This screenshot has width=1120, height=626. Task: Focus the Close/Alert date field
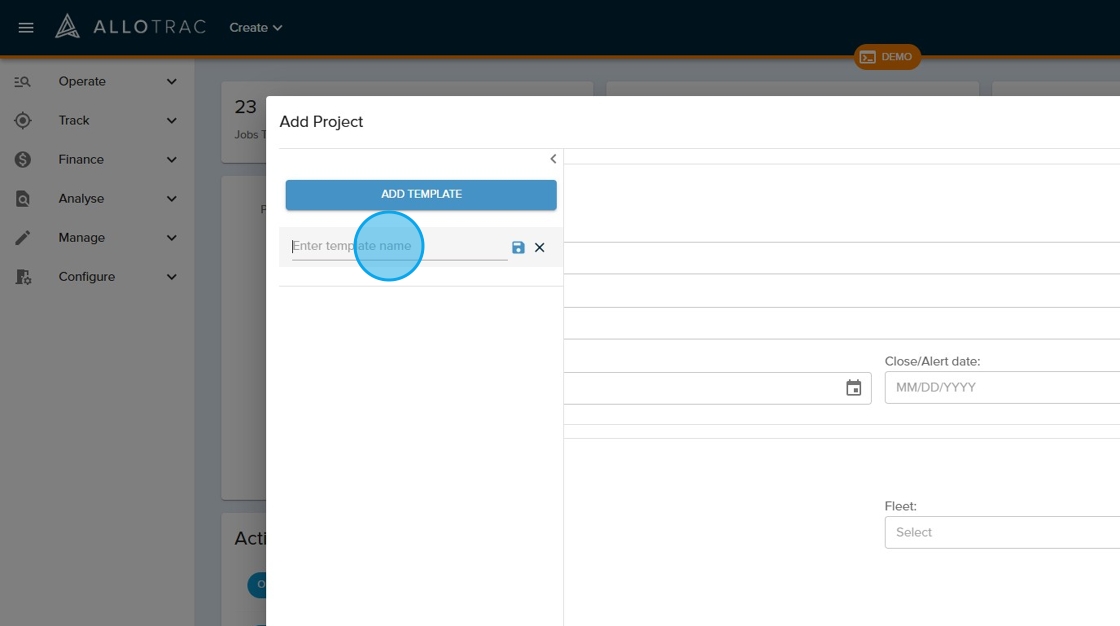coord(1000,388)
